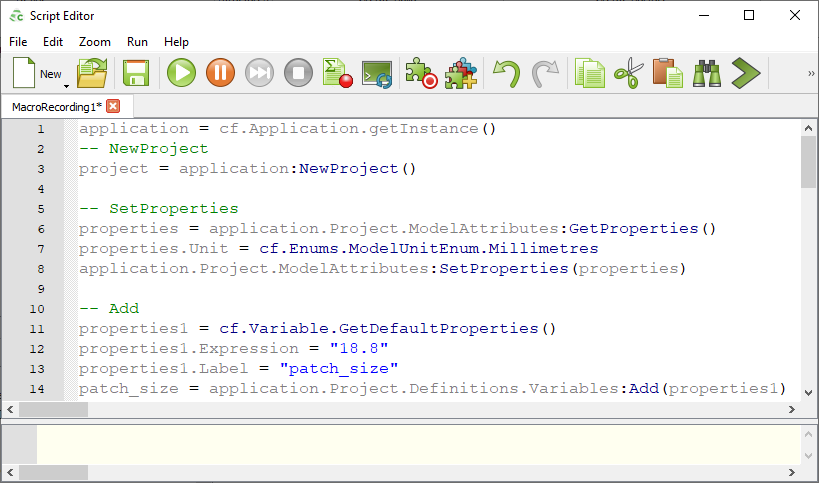Click editor vertical scrollbar down arrow
The width and height of the screenshot is (819, 483).
[808, 393]
